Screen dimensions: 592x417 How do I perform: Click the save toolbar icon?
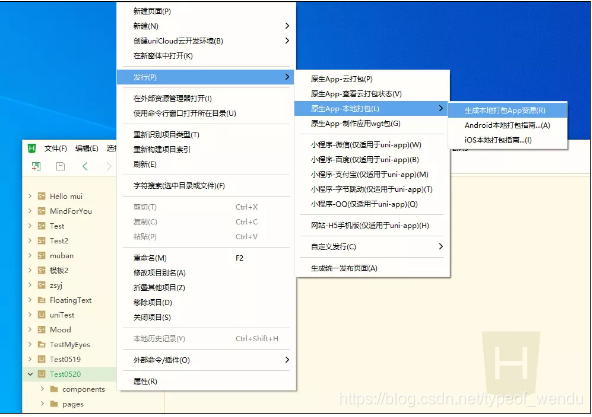[x=60, y=166]
